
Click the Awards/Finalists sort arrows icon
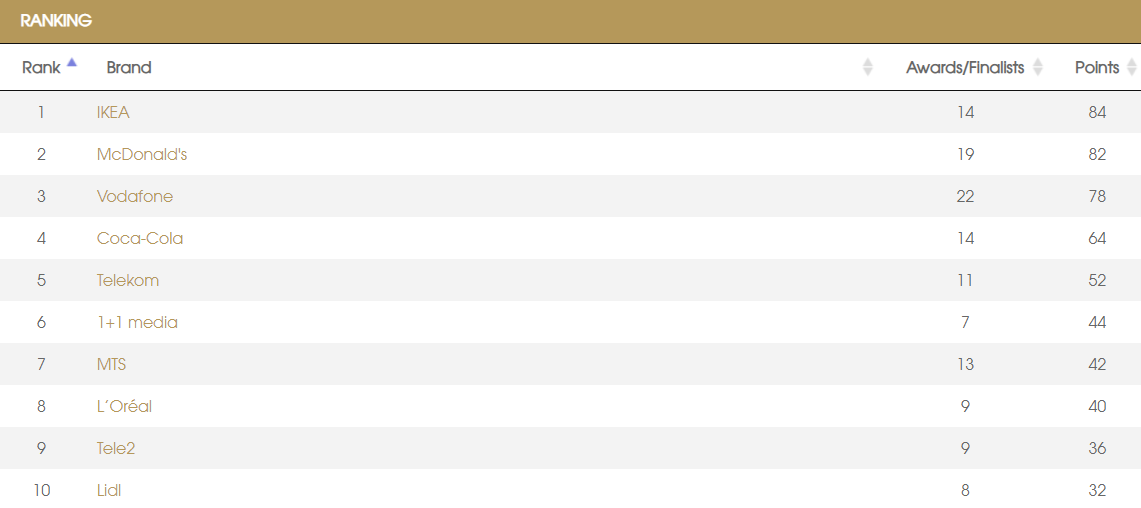1038,67
